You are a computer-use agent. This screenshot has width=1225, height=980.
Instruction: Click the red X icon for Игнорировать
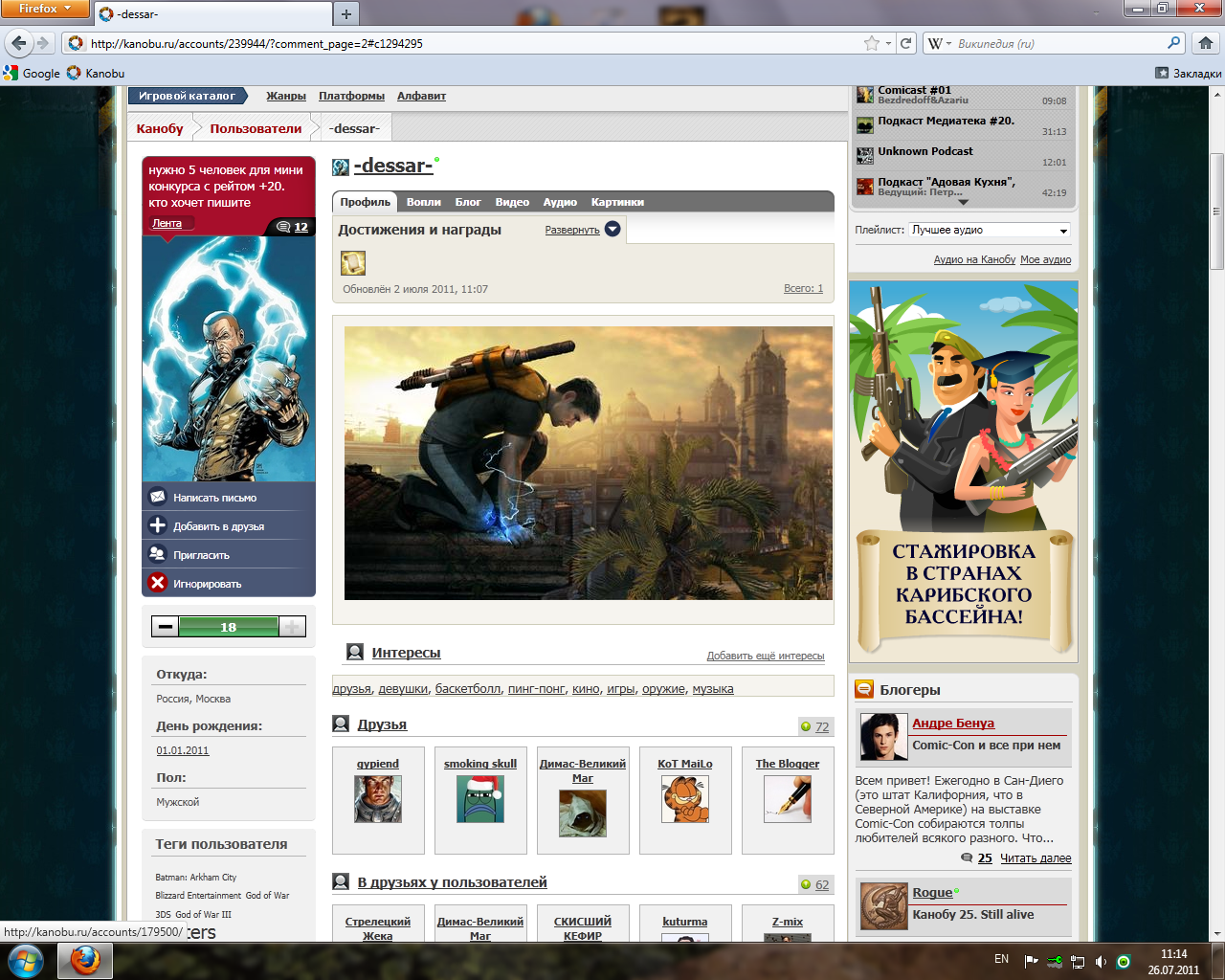coord(158,583)
